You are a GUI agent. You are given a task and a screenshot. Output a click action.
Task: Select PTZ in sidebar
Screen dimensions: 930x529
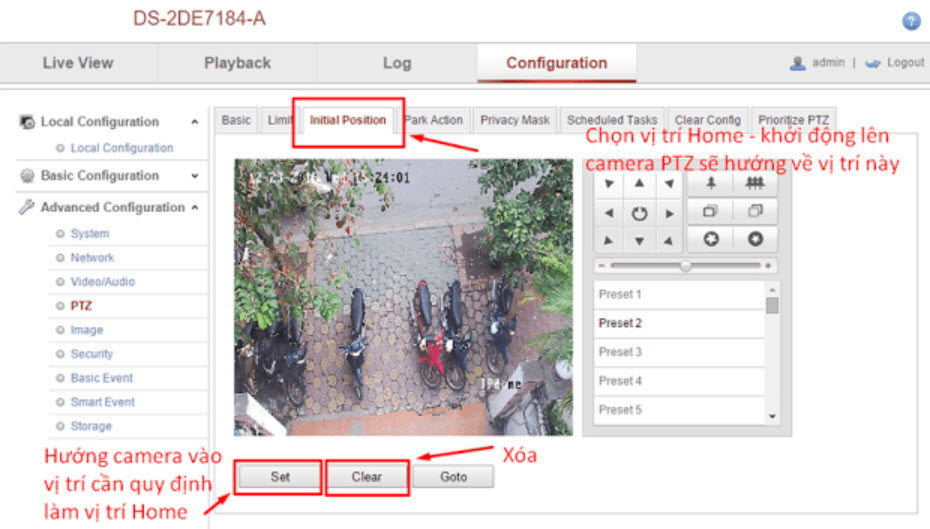(x=81, y=306)
